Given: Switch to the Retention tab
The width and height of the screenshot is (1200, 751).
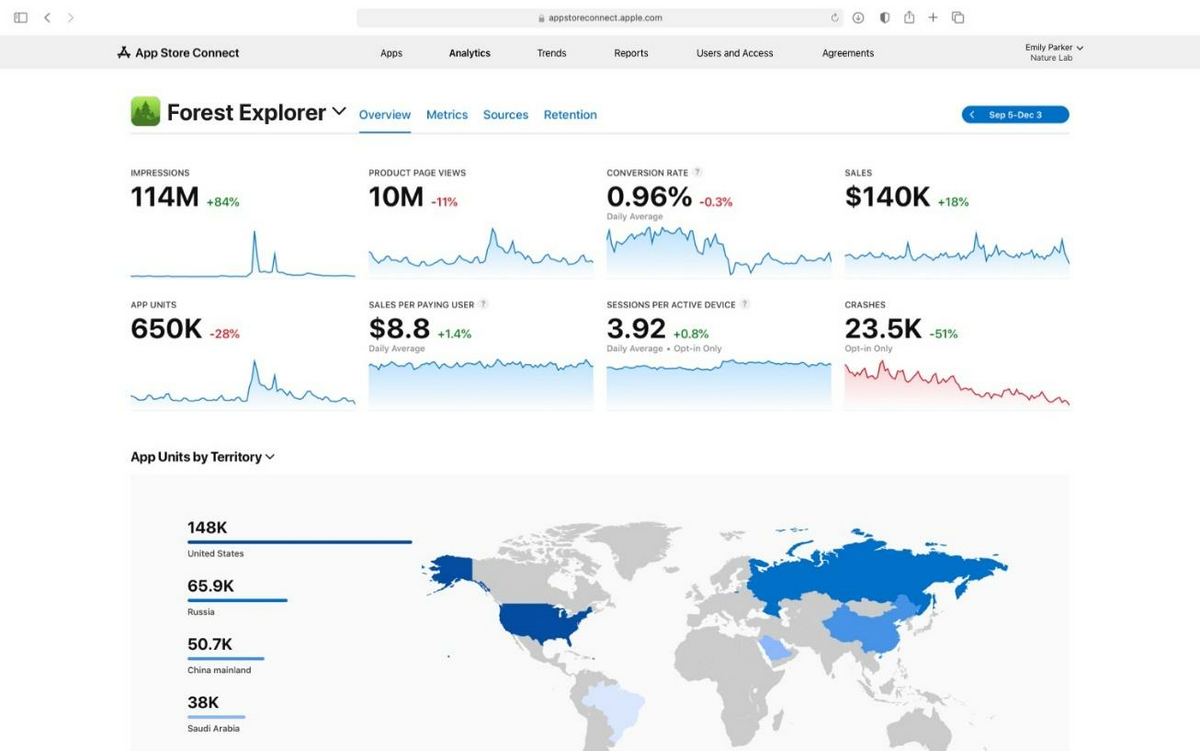Looking at the screenshot, I should click(570, 115).
